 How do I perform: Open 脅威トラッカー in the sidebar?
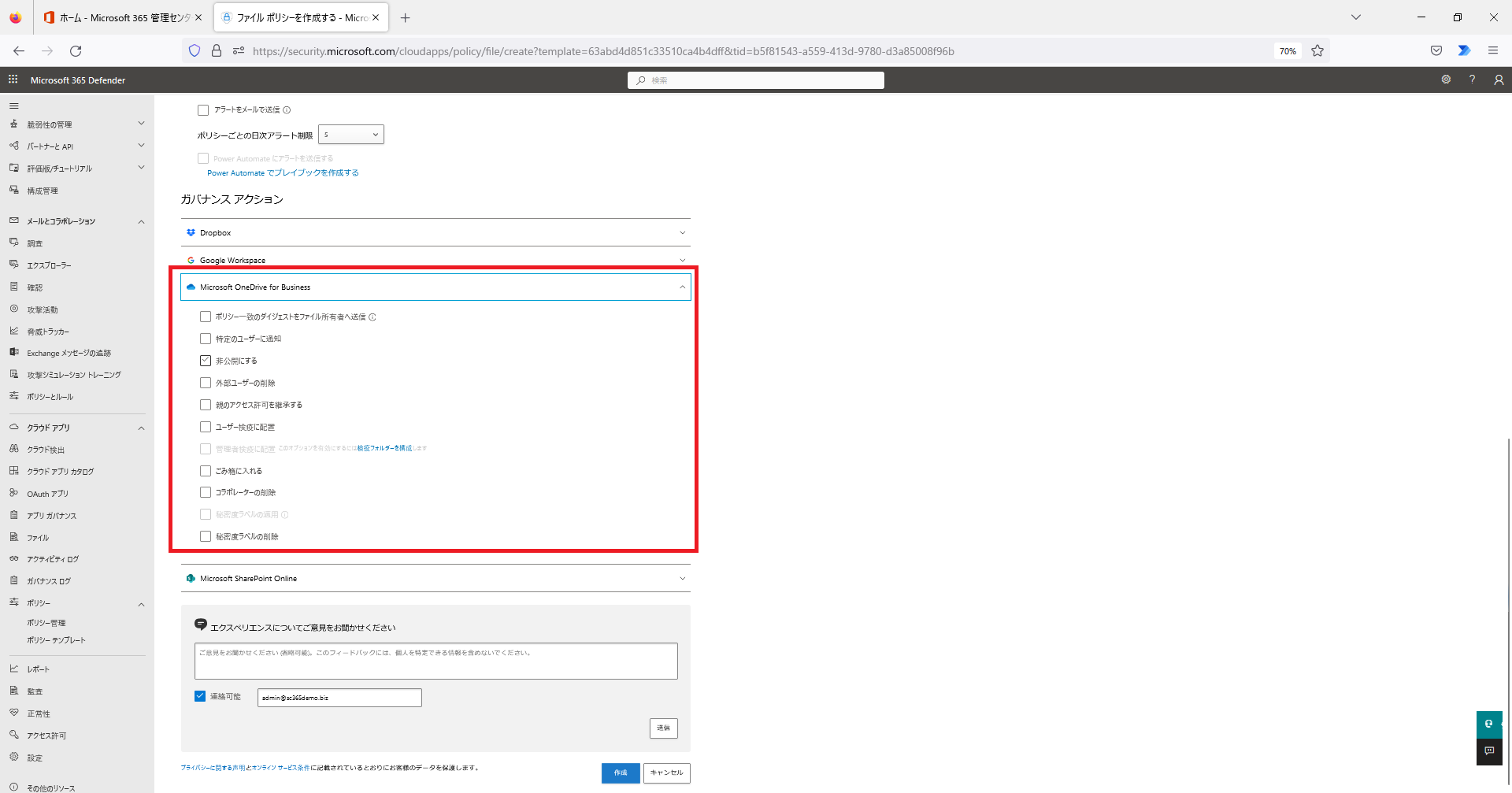click(x=48, y=332)
